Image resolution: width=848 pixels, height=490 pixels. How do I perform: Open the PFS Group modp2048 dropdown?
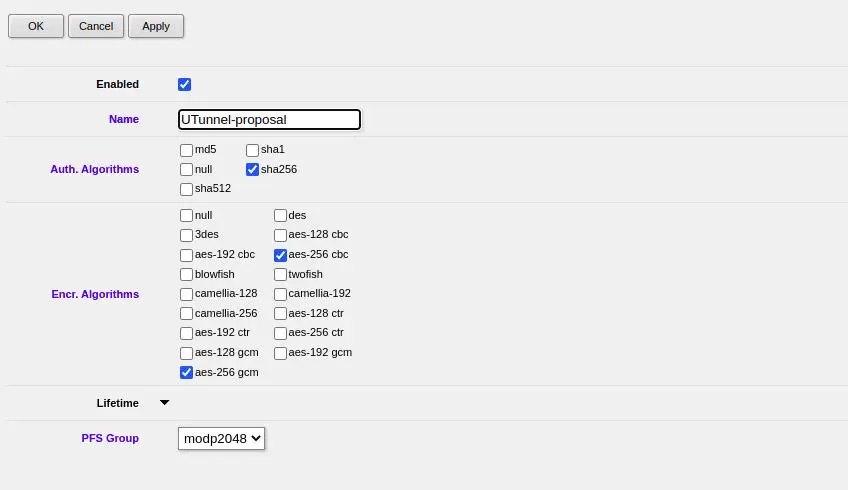pyautogui.click(x=221, y=439)
